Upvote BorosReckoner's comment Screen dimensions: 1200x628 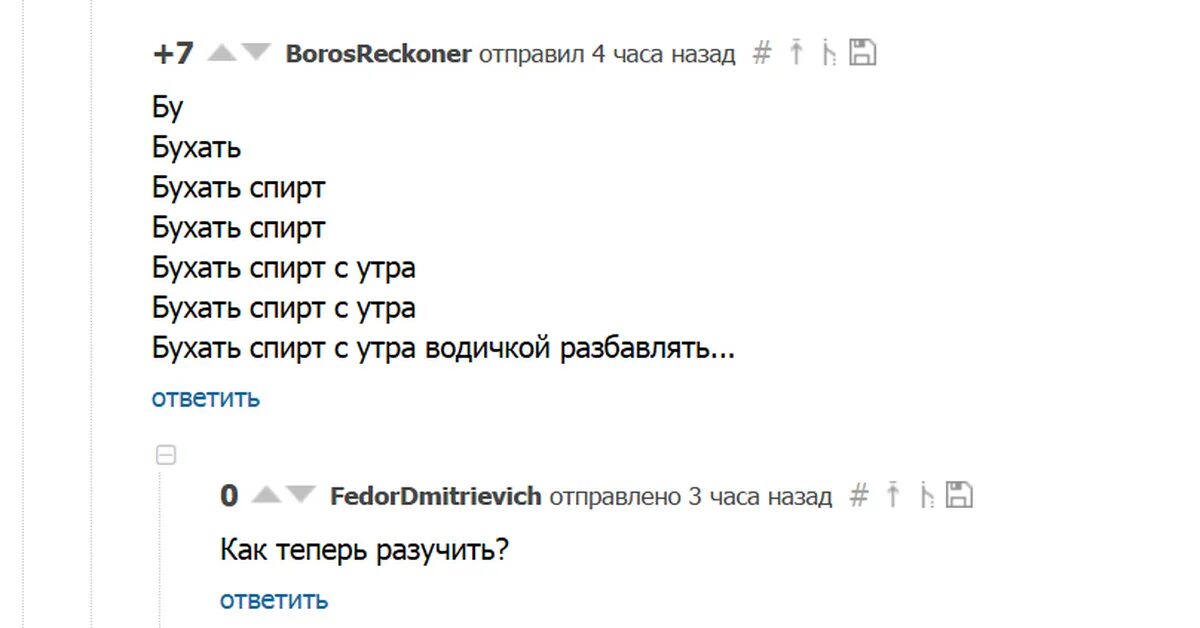222,53
